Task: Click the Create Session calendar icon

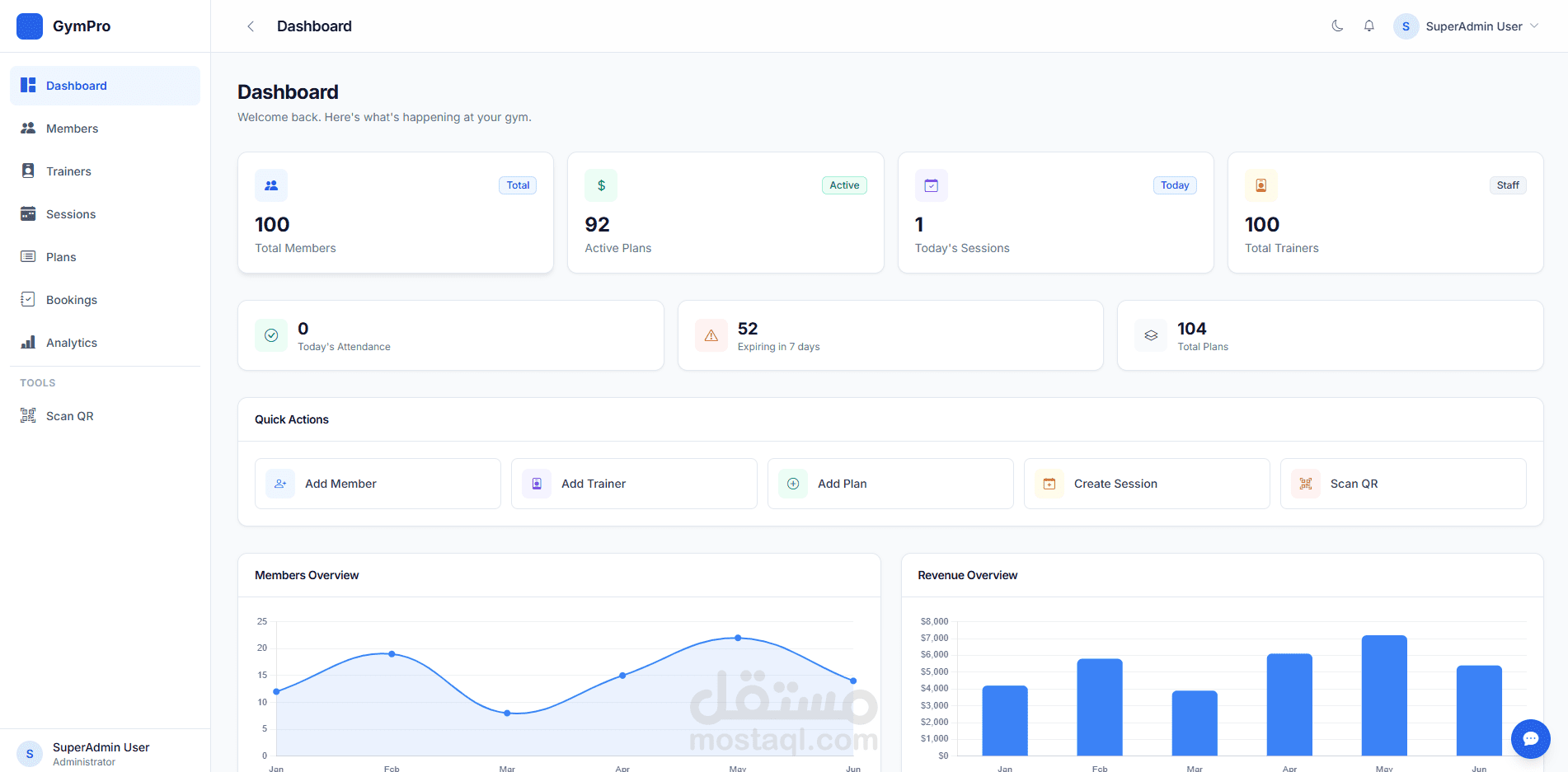Action: (1049, 484)
